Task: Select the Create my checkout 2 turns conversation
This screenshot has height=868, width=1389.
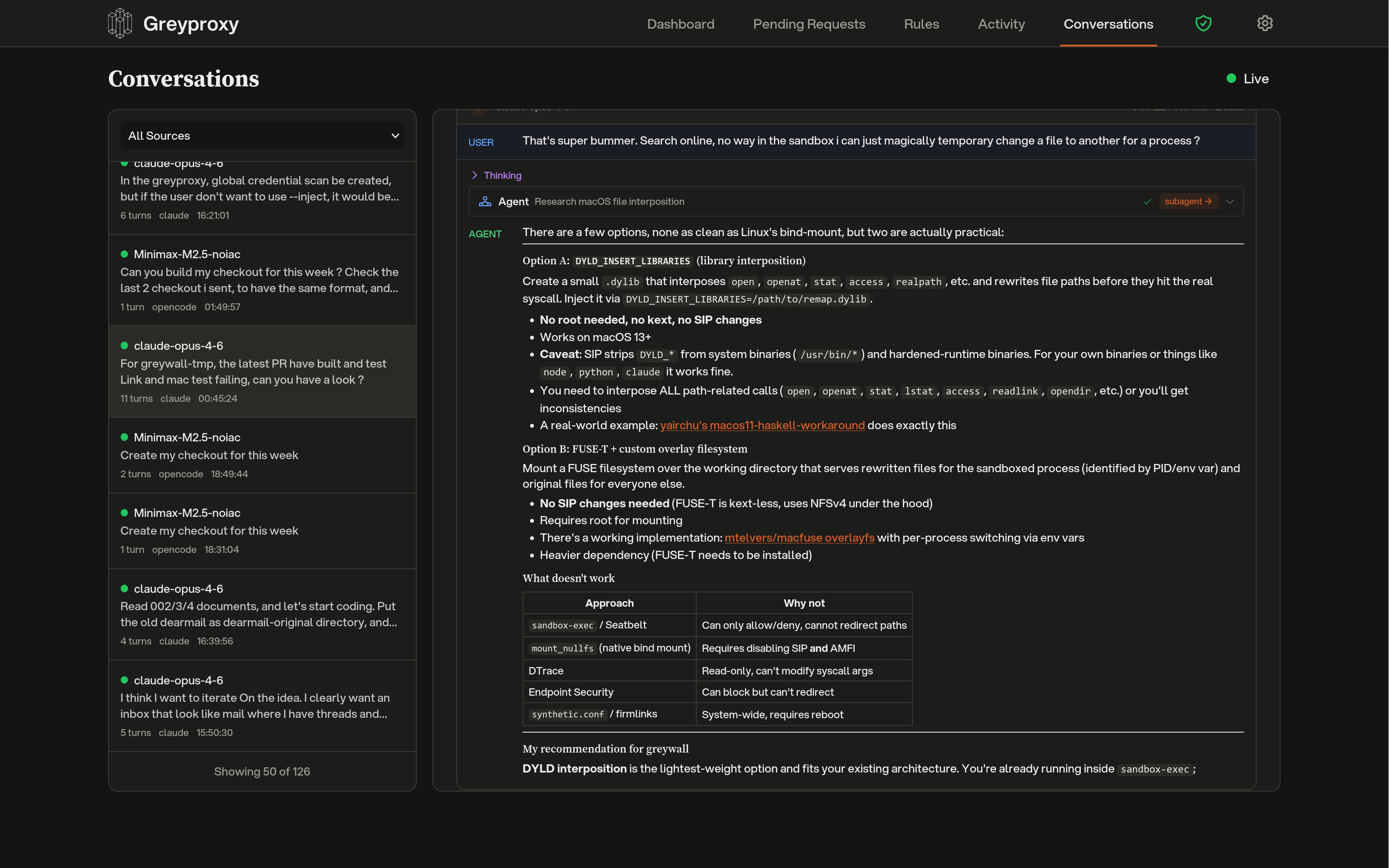Action: tap(262, 455)
